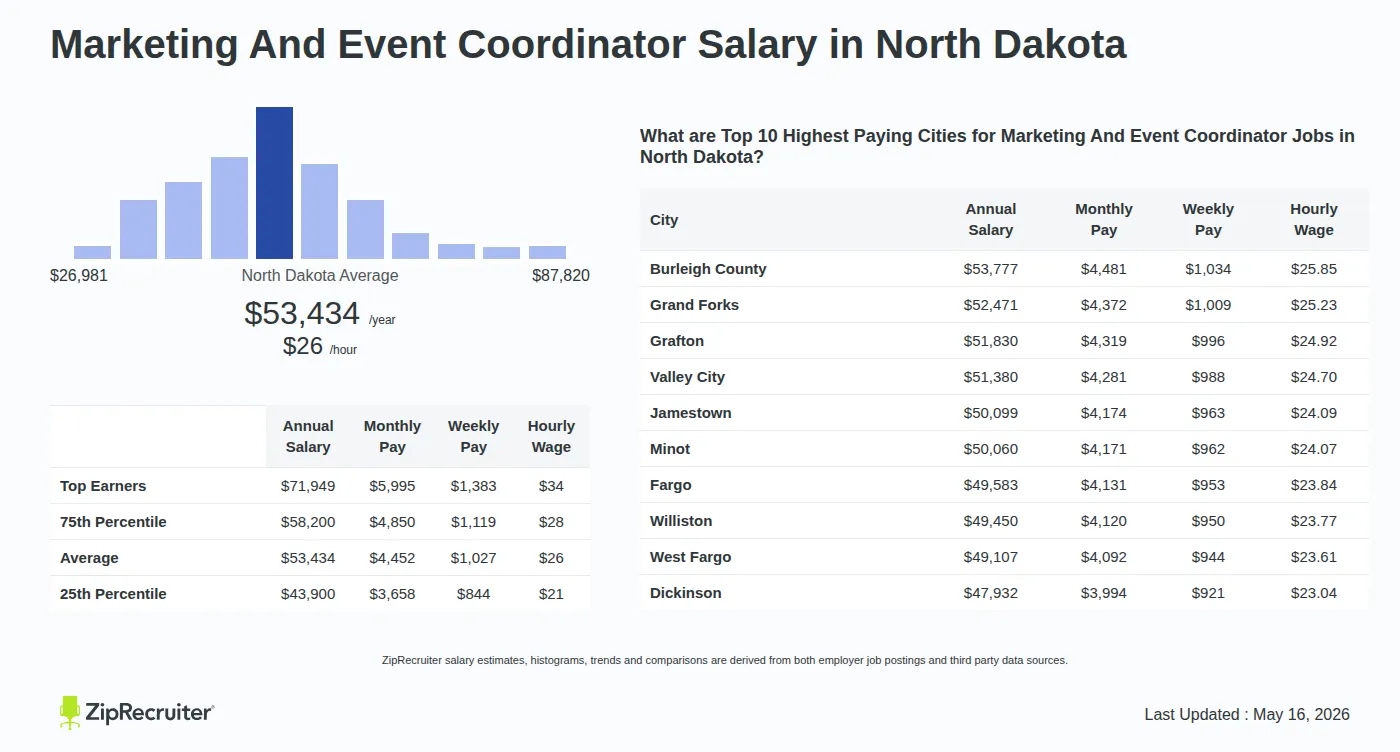Click Williston monthly pay $4,120

tap(1104, 521)
